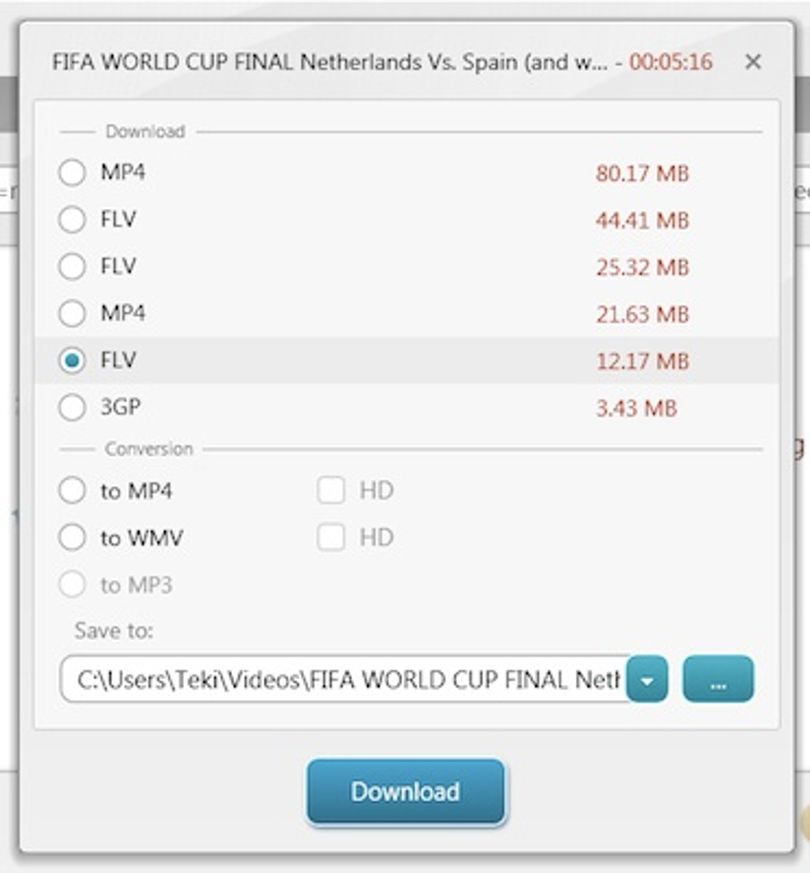Choose the 3GP 3.43 MB format

tap(72, 407)
